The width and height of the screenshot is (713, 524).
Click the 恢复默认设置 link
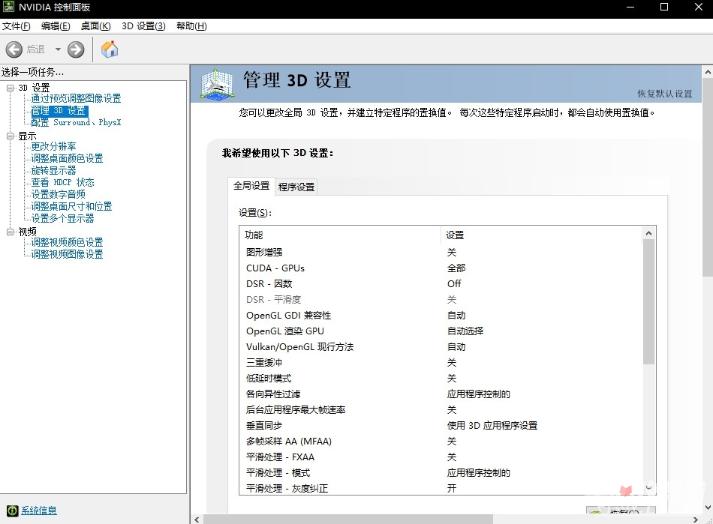pos(664,94)
